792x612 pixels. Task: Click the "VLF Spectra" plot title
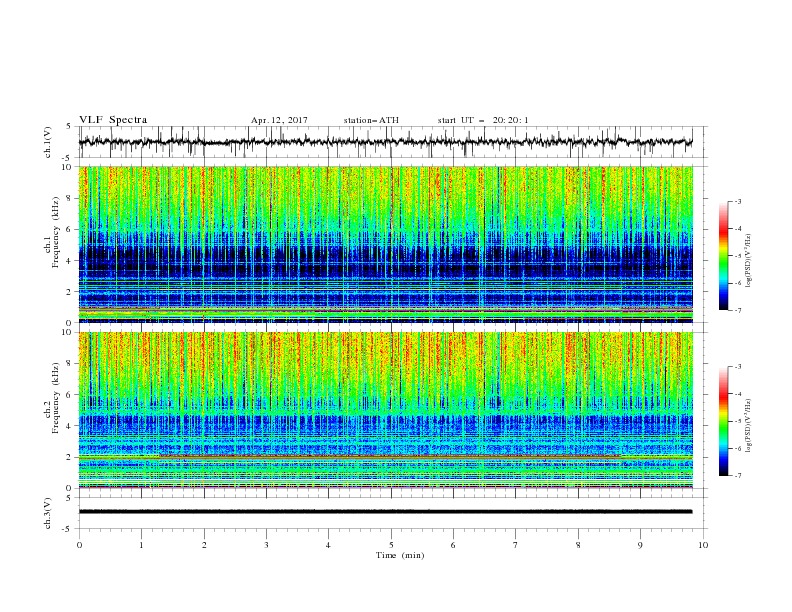coord(113,120)
